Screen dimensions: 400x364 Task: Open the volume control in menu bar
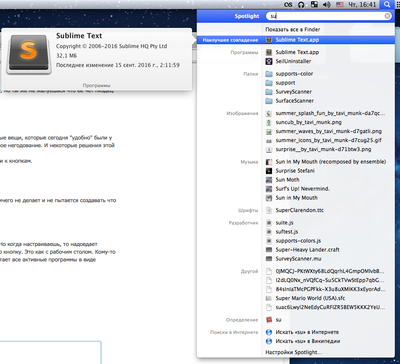(327, 5)
